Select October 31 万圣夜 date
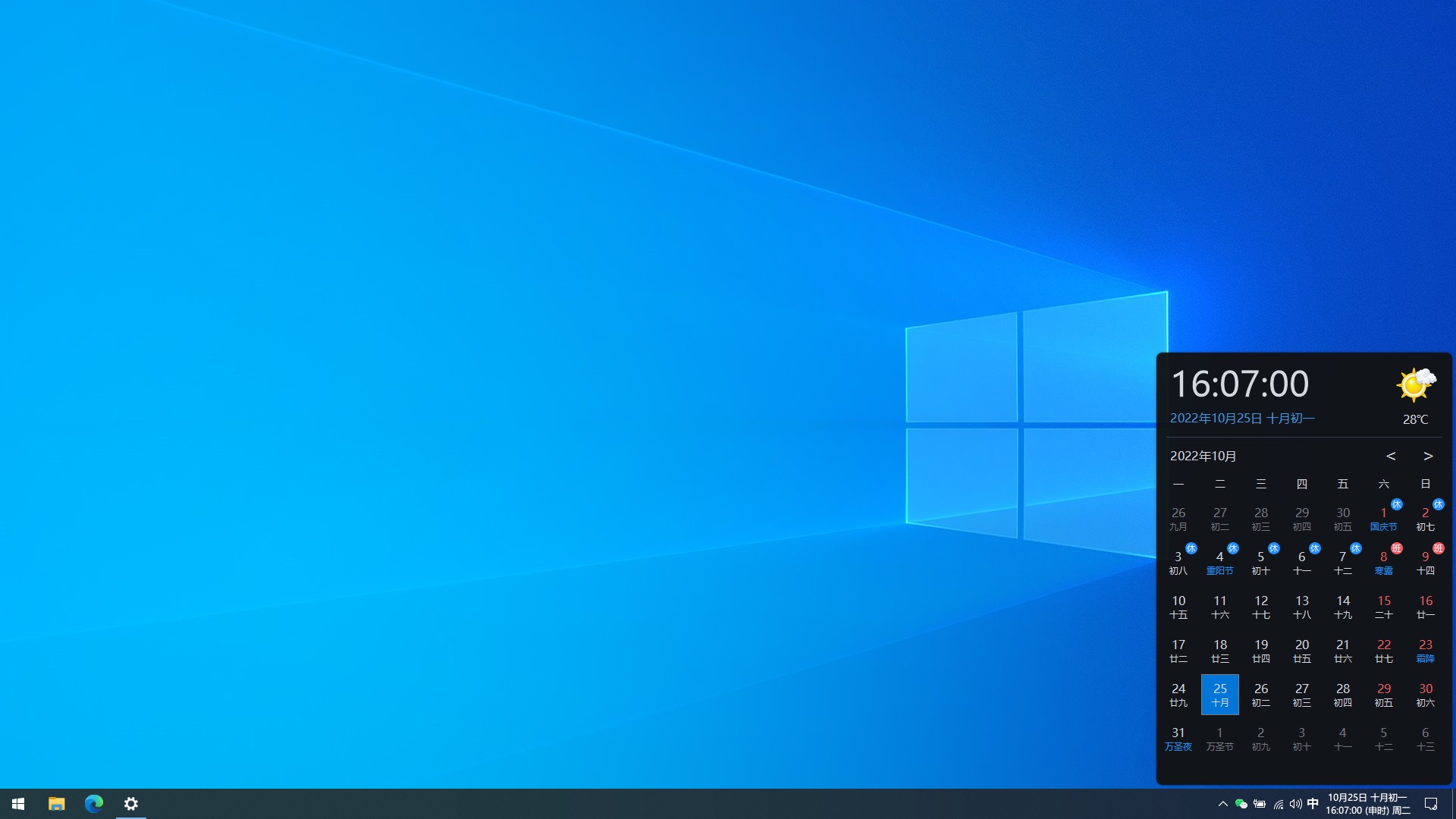 1178,739
